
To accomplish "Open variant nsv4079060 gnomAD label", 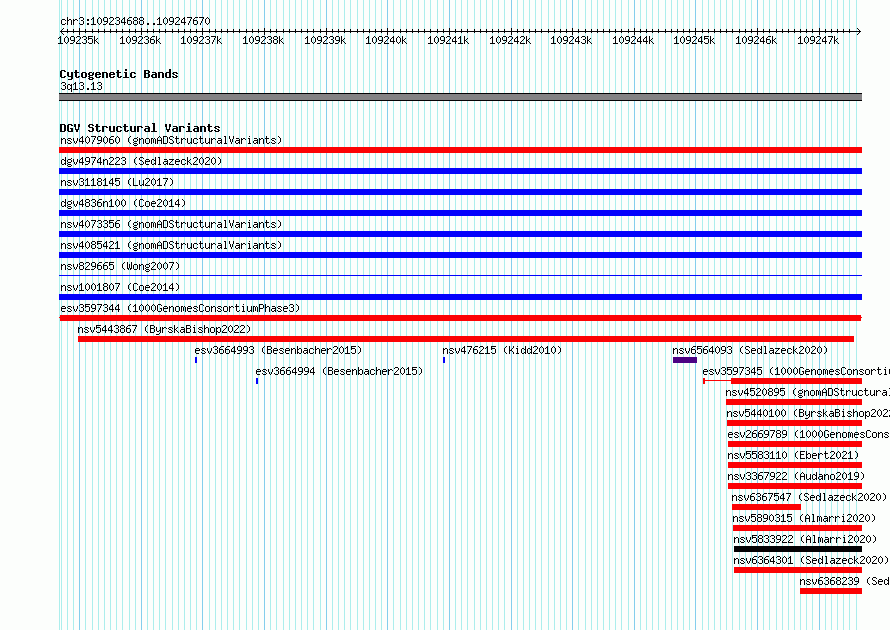I will point(171,140).
